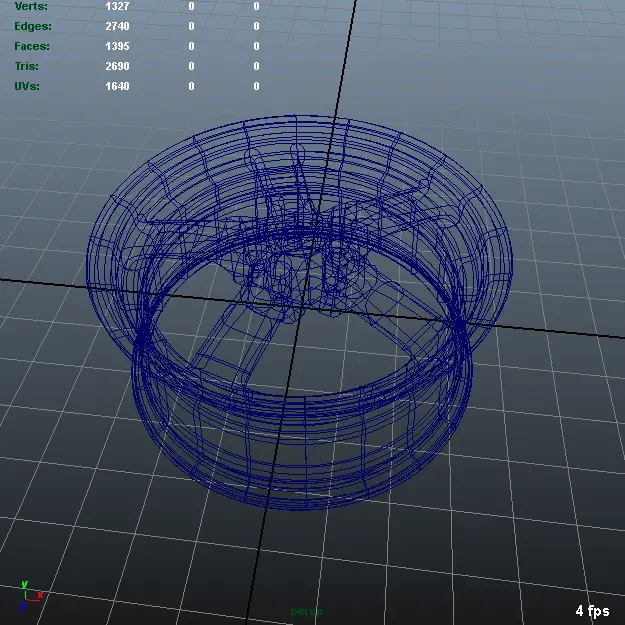
Task: Click the triangle count value 2690
Action: [x=117, y=66]
